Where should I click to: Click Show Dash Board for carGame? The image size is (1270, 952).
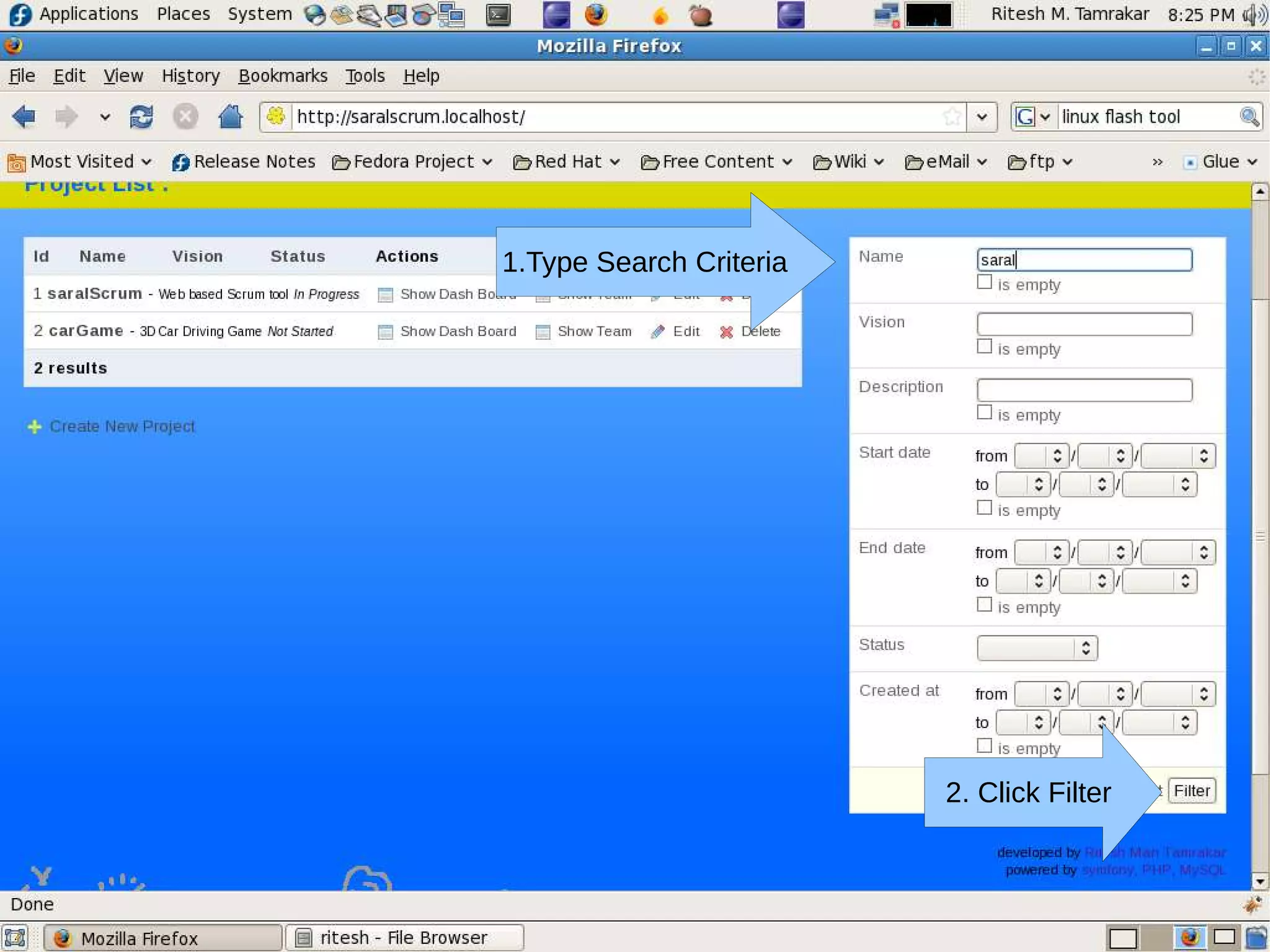pos(458,332)
